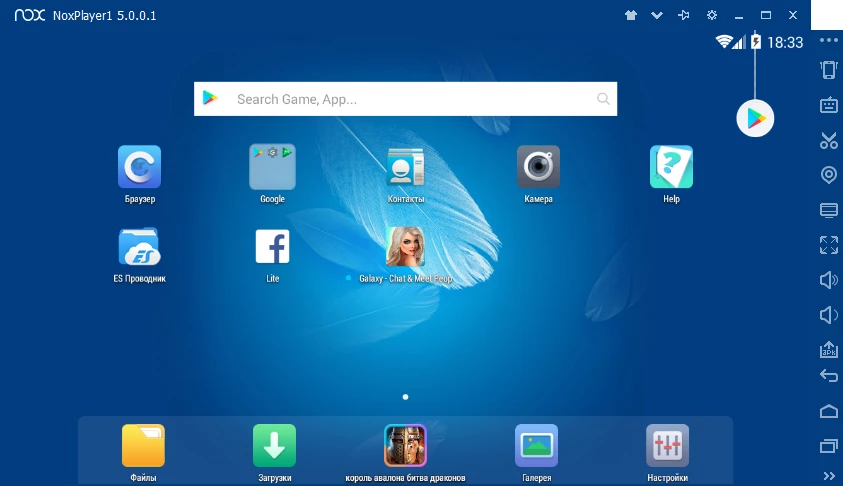
Task: Click the install APK icon
Action: click(828, 349)
